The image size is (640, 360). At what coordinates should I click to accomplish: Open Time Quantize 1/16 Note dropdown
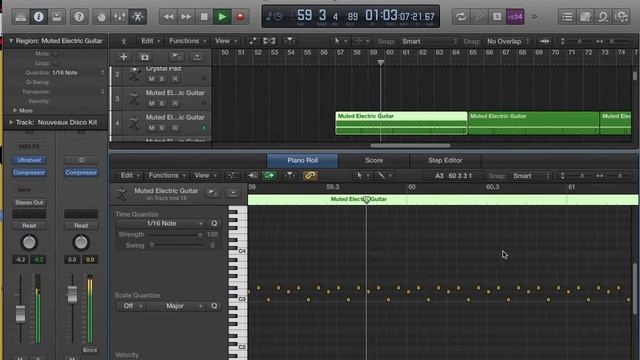click(x=160, y=224)
